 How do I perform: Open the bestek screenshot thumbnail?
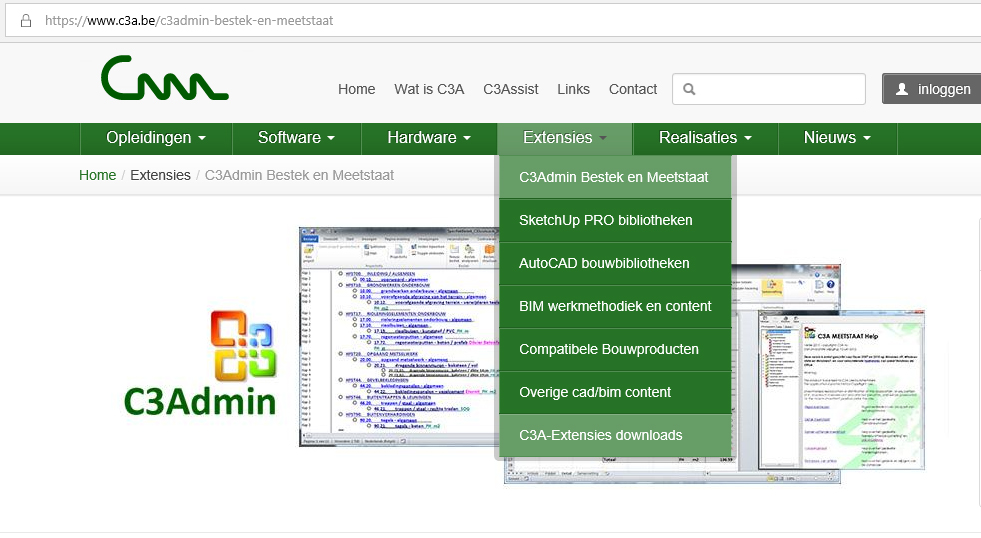coord(399,337)
